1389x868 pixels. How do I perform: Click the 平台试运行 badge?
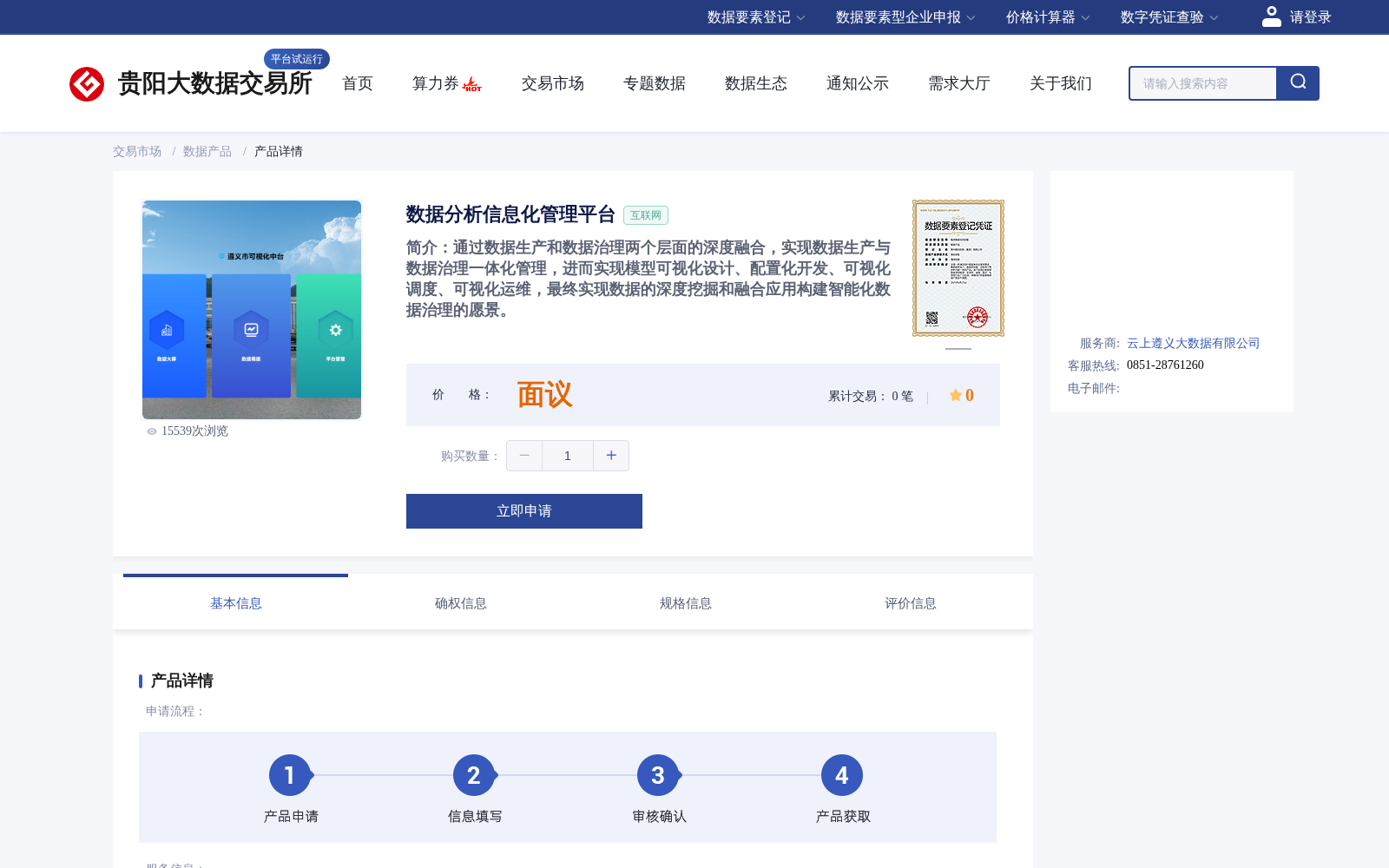pyautogui.click(x=297, y=59)
